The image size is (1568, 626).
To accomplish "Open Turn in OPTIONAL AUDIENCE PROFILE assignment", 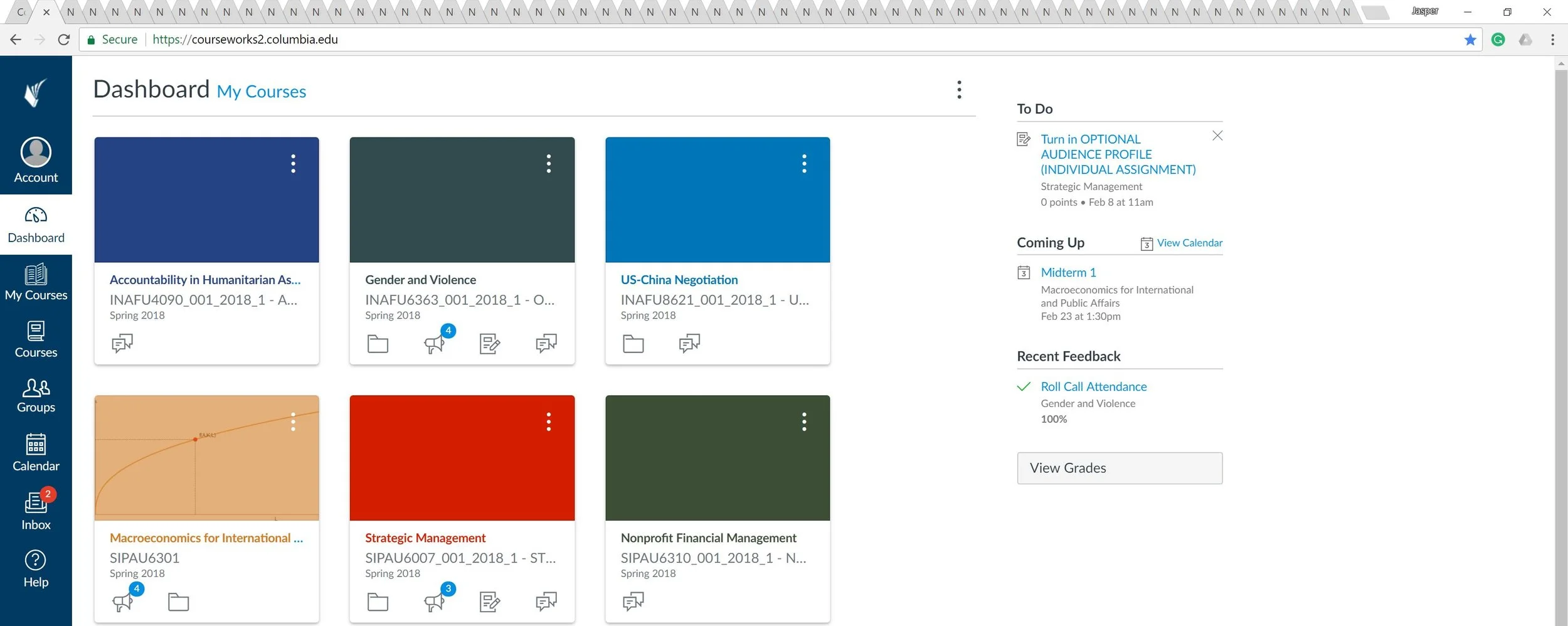I will point(1118,154).
